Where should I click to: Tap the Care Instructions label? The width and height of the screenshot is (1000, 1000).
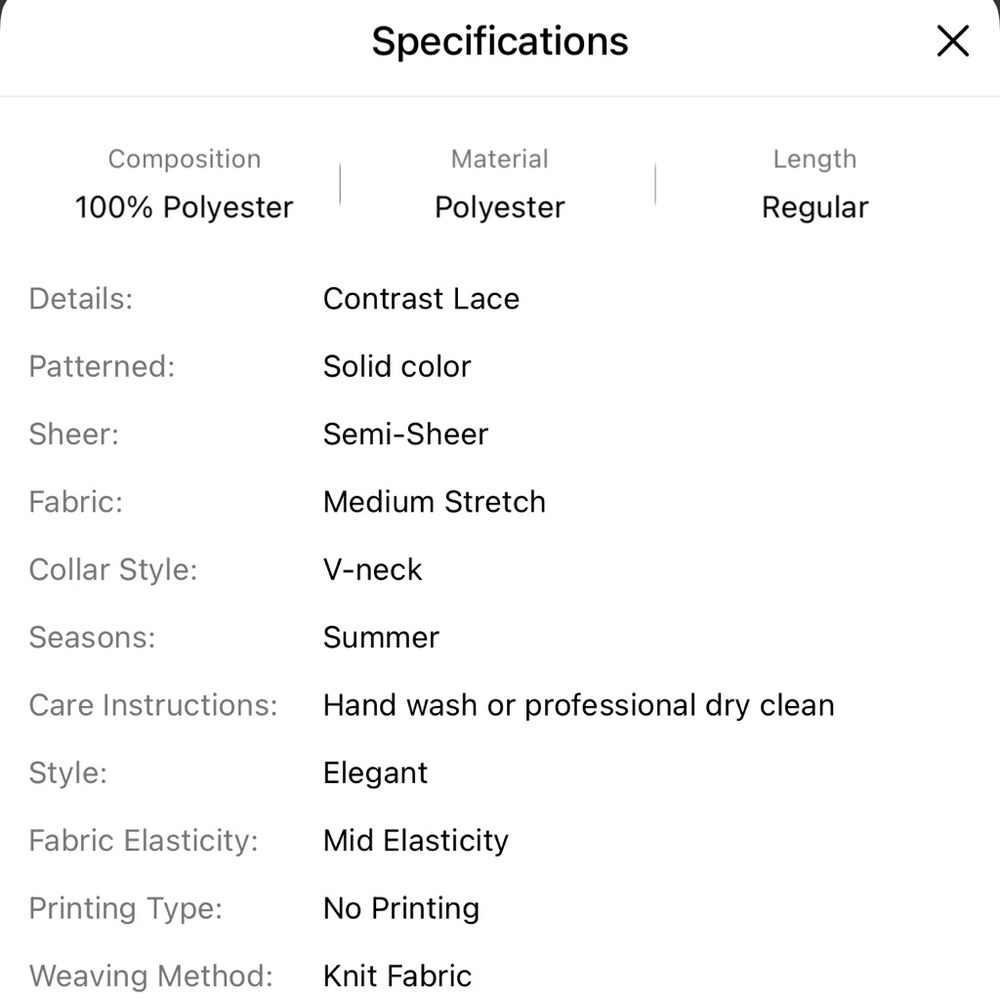pos(153,705)
